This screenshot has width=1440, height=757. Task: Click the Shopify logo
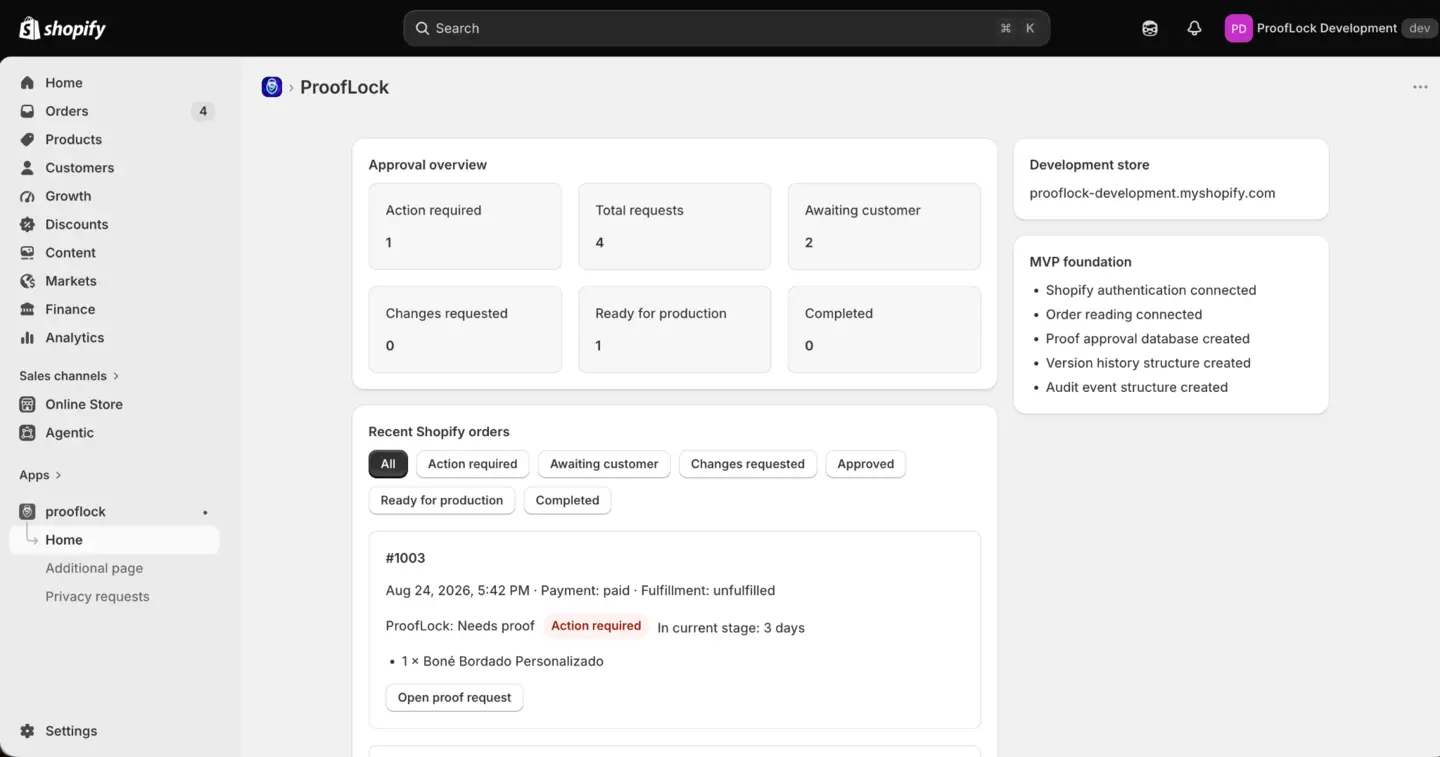62,28
